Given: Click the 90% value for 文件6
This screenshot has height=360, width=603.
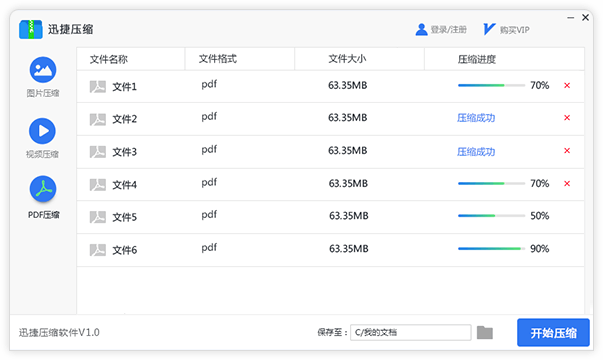Looking at the screenshot, I should [x=540, y=249].
